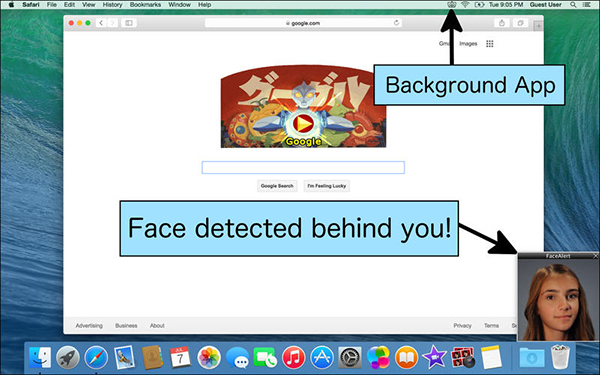Screen dimensions: 600x375
Task: Click the menu bar clock Tue 9:05 PM
Action: pyautogui.click(x=506, y=5)
